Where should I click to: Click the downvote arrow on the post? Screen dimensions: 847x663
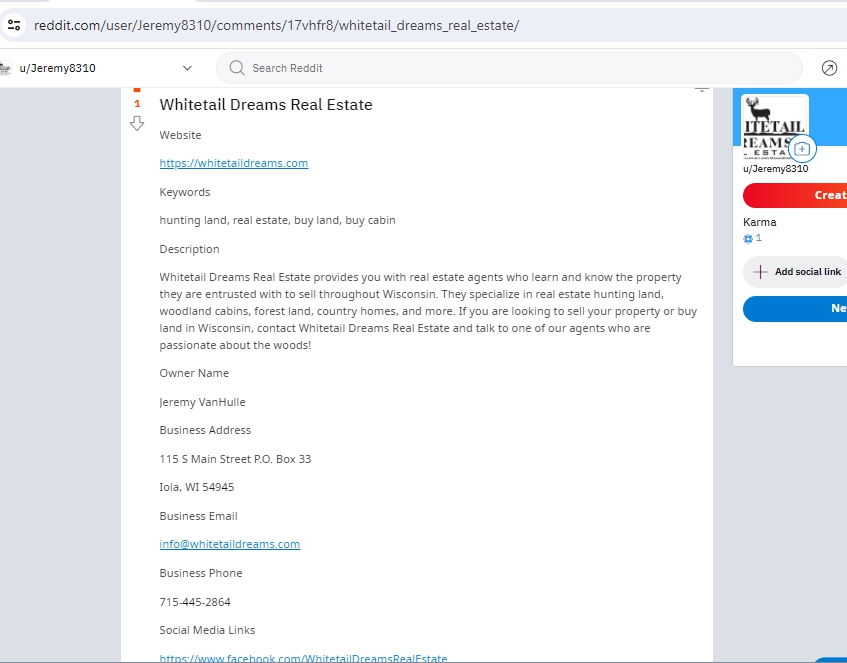138,123
